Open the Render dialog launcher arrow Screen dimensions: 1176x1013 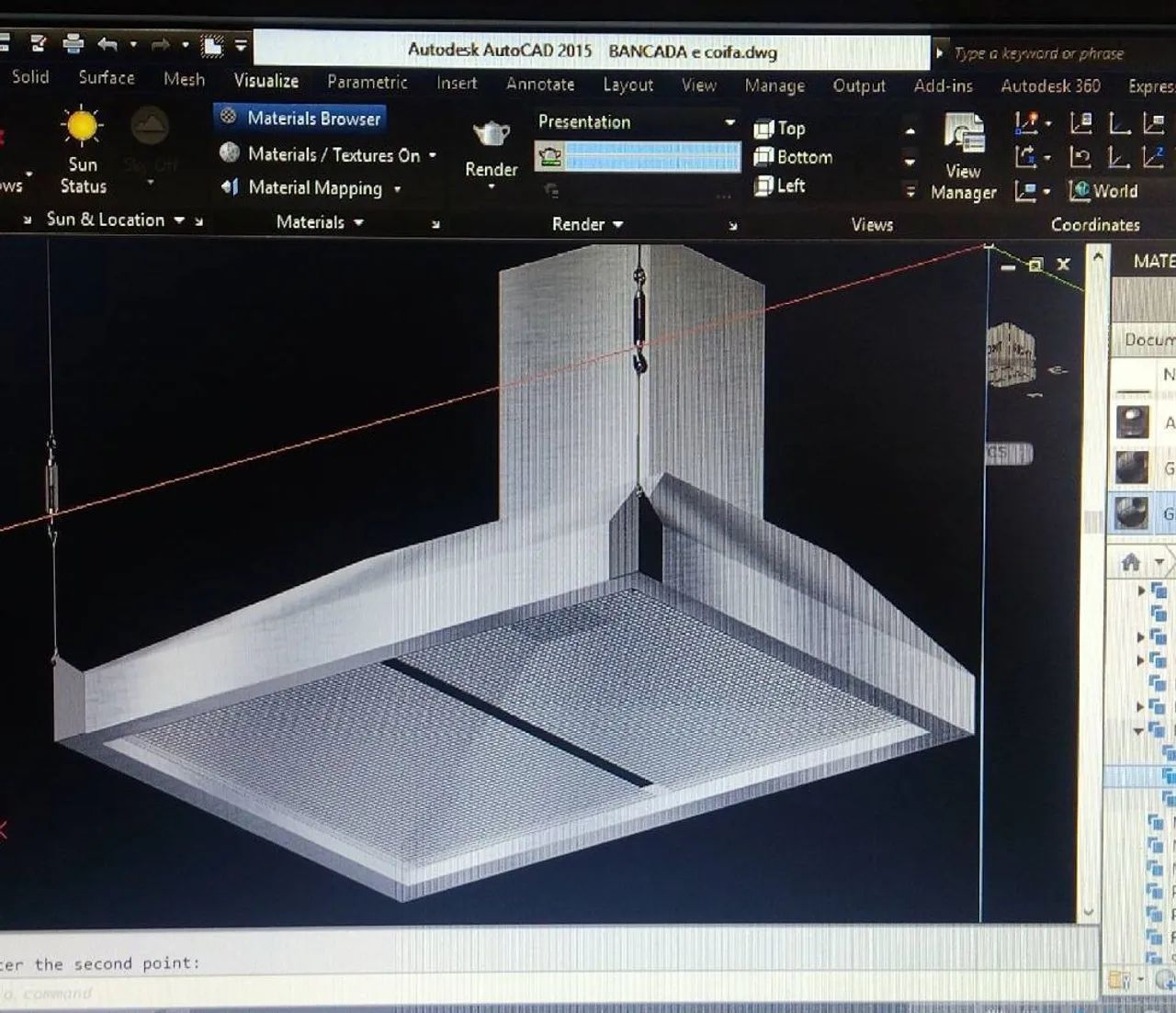[x=732, y=225]
